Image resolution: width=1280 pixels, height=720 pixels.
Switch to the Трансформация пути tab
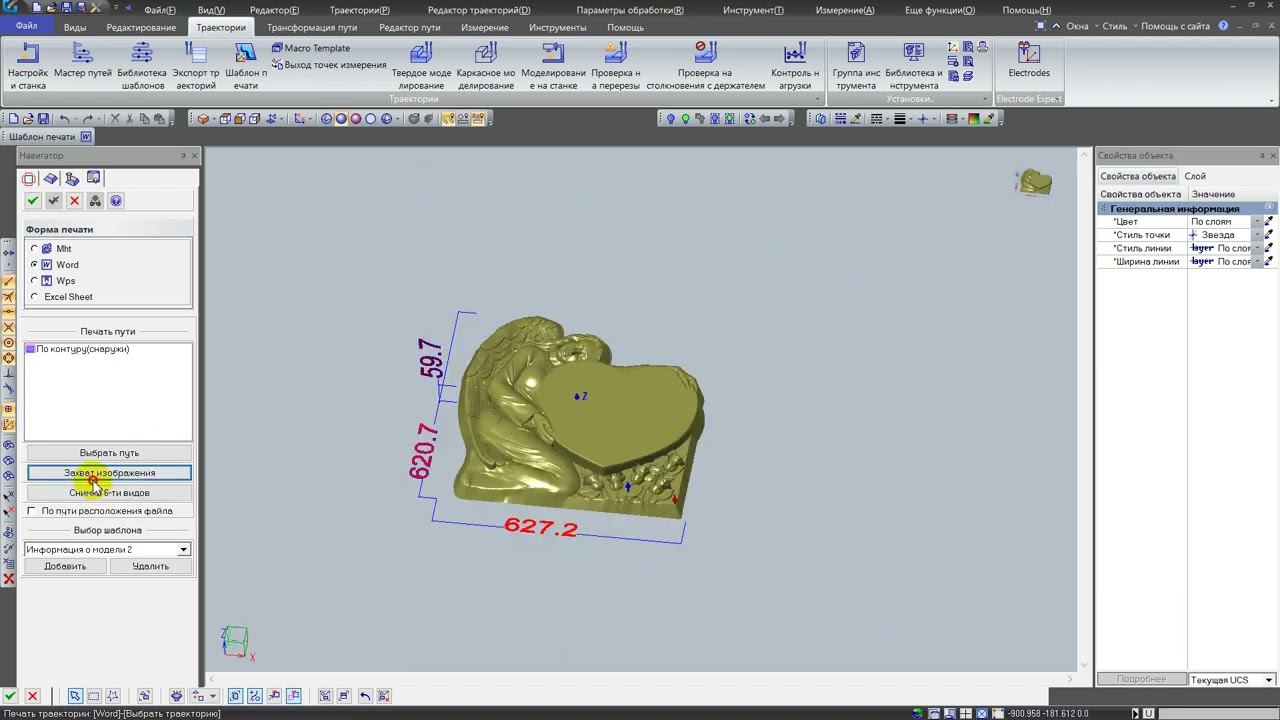(312, 28)
